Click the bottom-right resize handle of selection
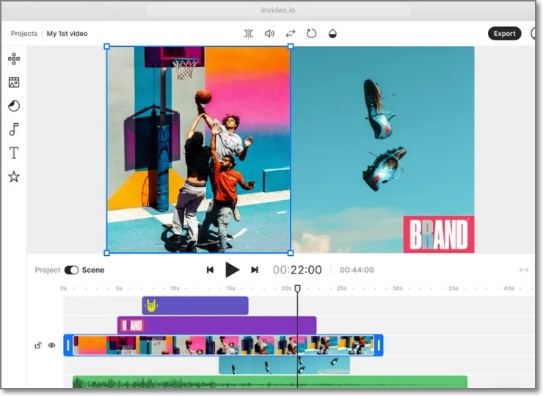 (291, 253)
